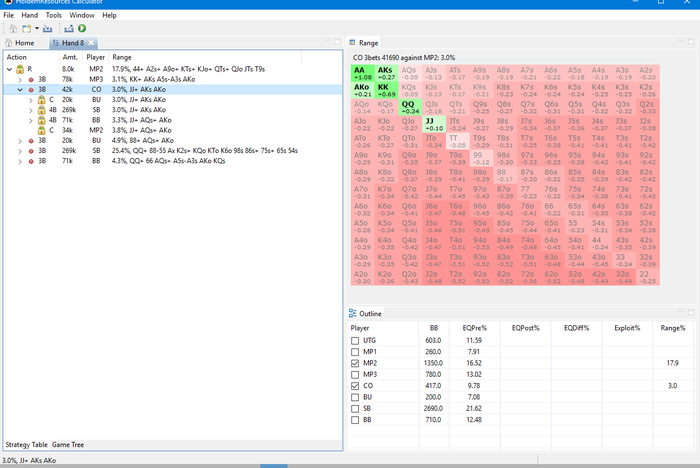700x468 pixels.
Task: Click the Range panel icon
Action: tap(352, 42)
